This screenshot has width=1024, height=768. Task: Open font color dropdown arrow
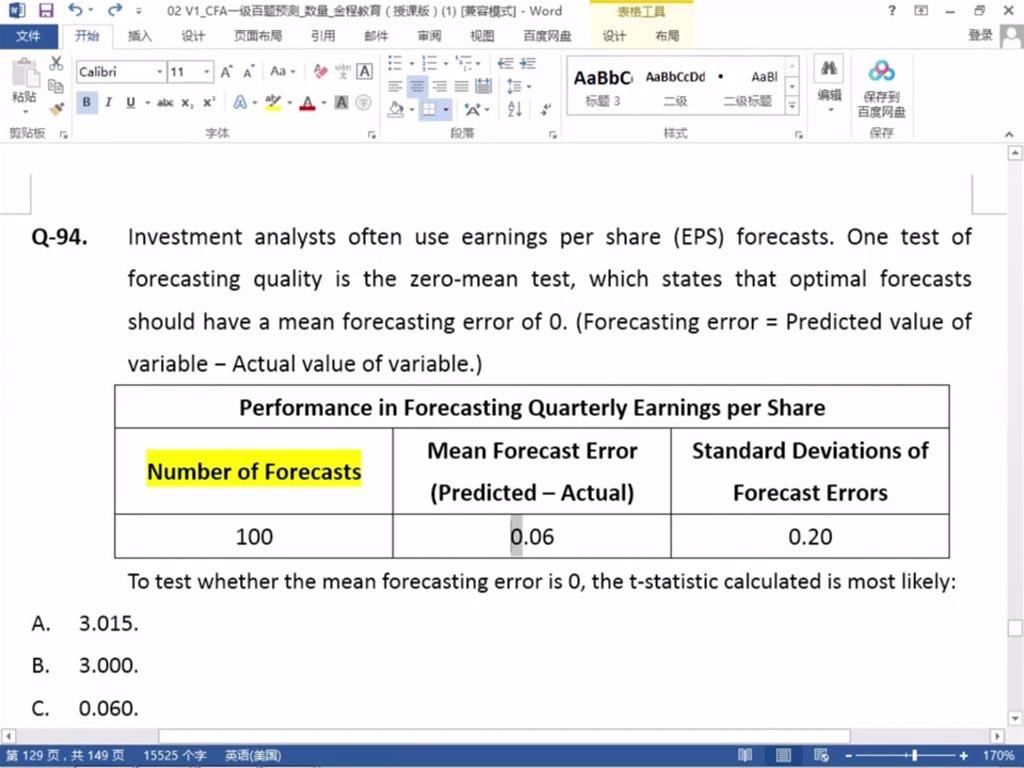324,103
